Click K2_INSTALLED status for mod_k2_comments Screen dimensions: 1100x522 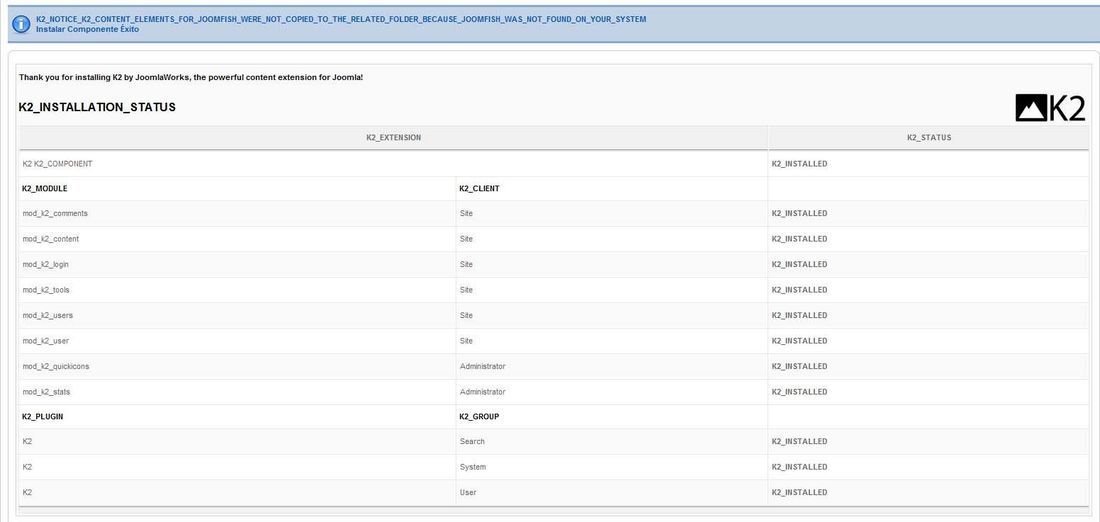(x=799, y=213)
